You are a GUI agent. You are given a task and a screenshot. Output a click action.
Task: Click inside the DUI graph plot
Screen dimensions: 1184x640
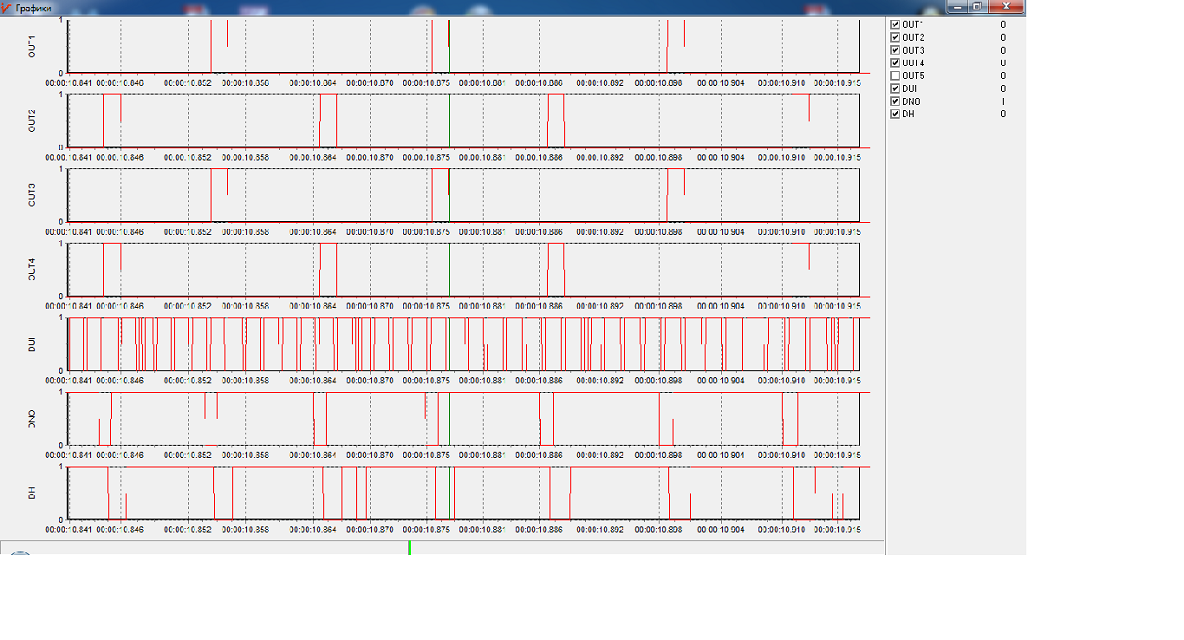click(x=464, y=344)
